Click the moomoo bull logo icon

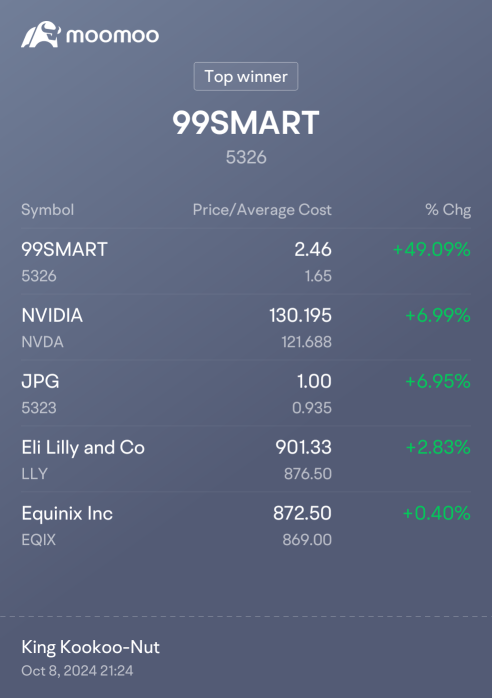[x=41, y=34]
